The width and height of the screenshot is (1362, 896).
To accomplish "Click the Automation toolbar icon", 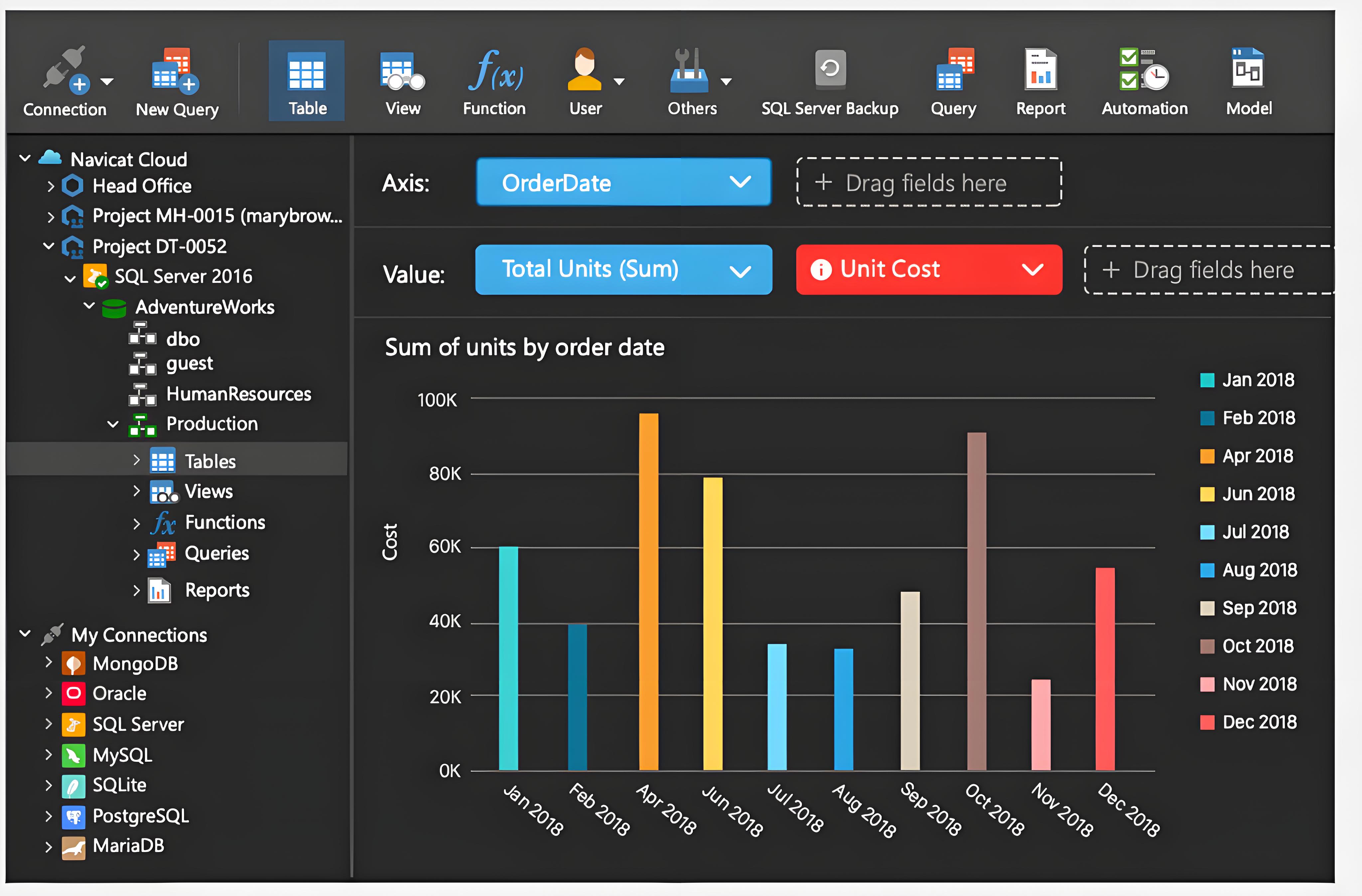I will [x=1144, y=69].
